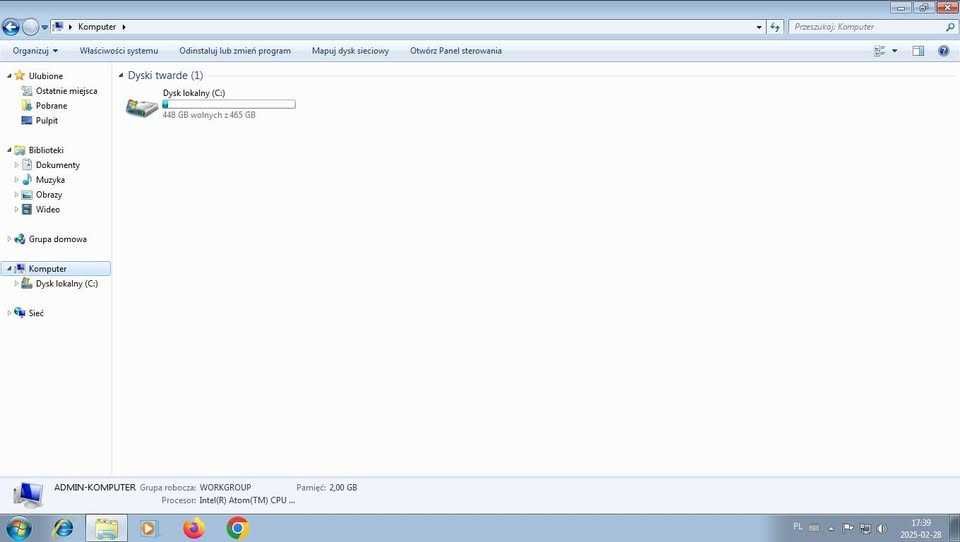Open the view options dropdown arrow
The height and width of the screenshot is (542, 960).
click(x=894, y=51)
